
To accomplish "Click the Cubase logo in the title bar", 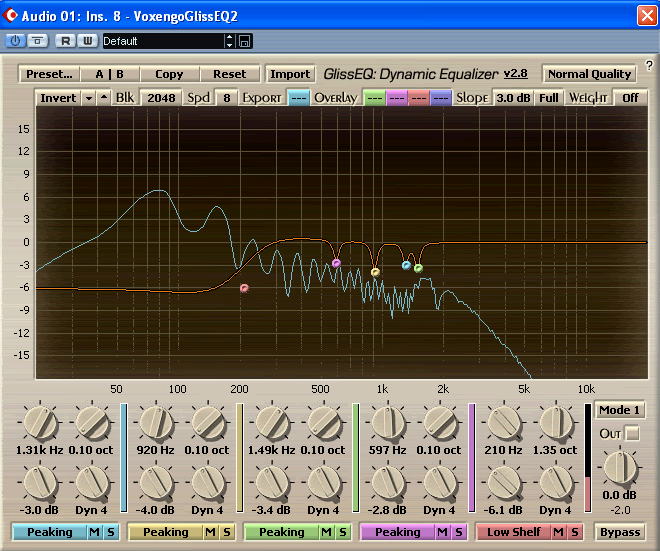I will 10,16.
